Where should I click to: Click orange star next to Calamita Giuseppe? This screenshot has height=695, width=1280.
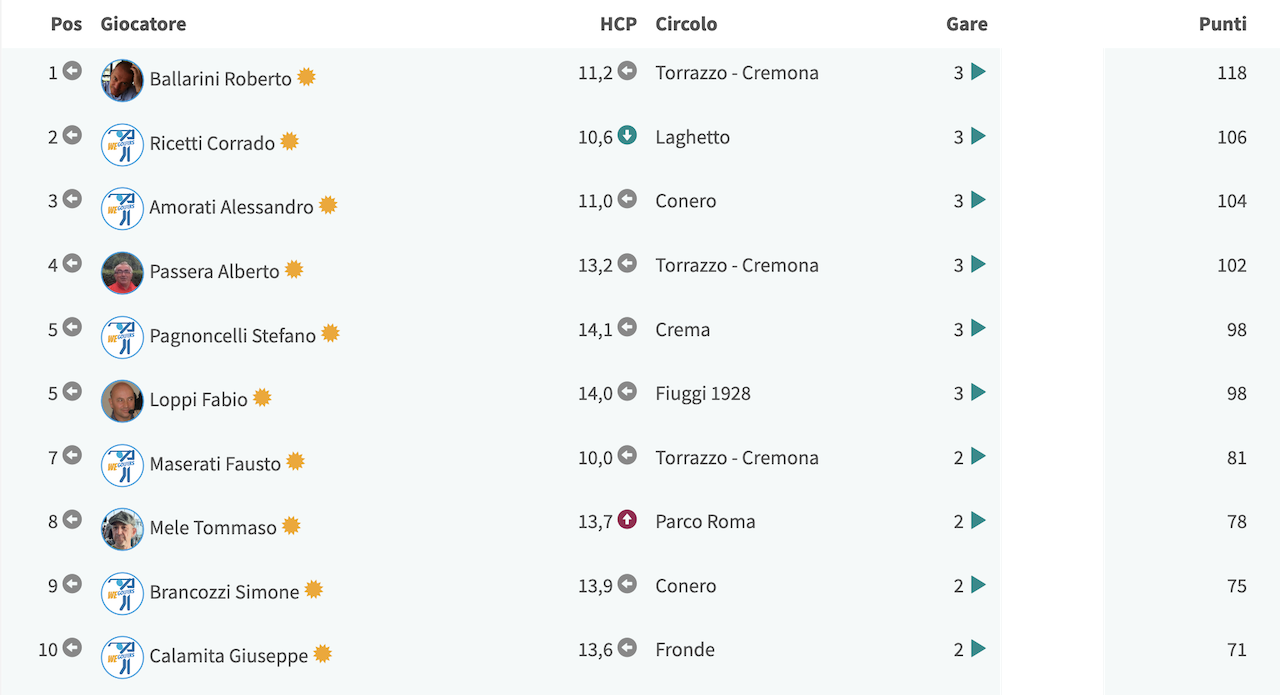click(x=322, y=654)
